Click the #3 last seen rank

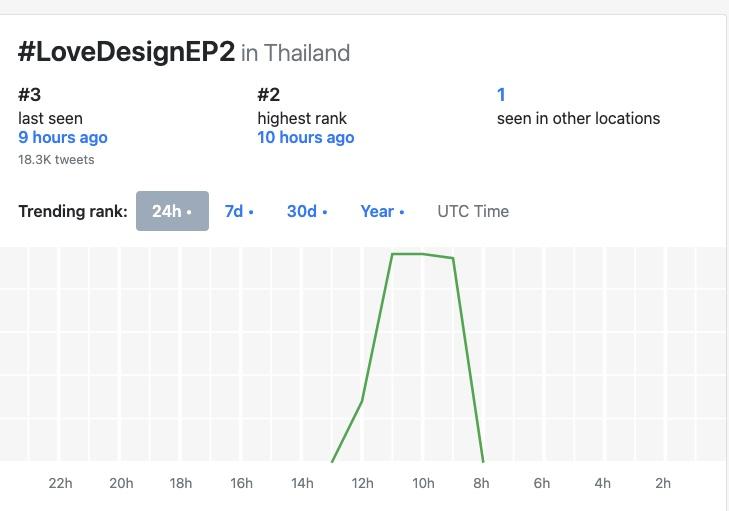pyautogui.click(x=30, y=95)
